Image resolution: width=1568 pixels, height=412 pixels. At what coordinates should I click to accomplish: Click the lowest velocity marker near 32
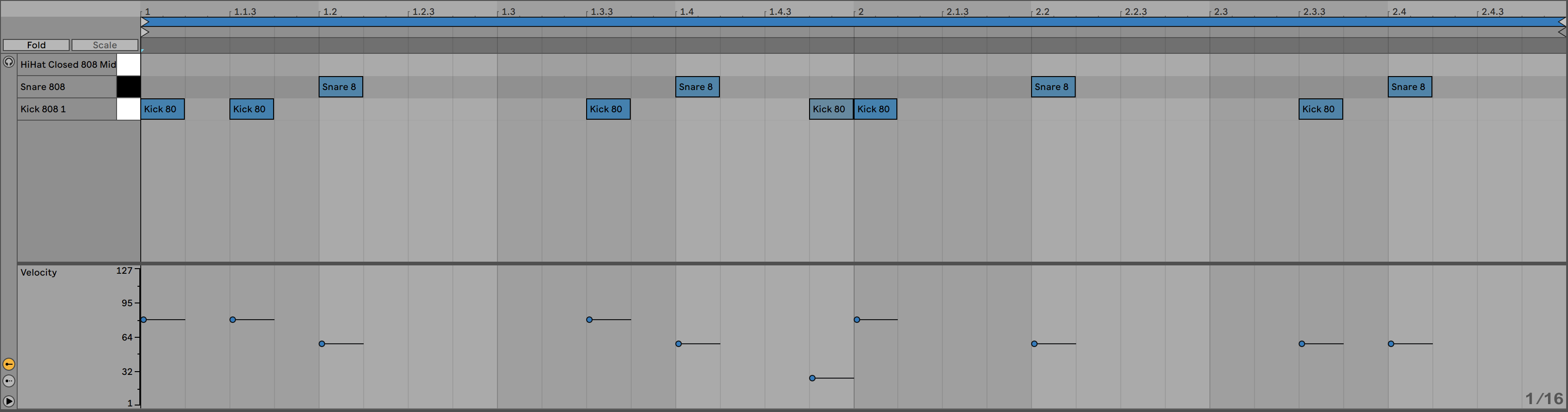[812, 378]
